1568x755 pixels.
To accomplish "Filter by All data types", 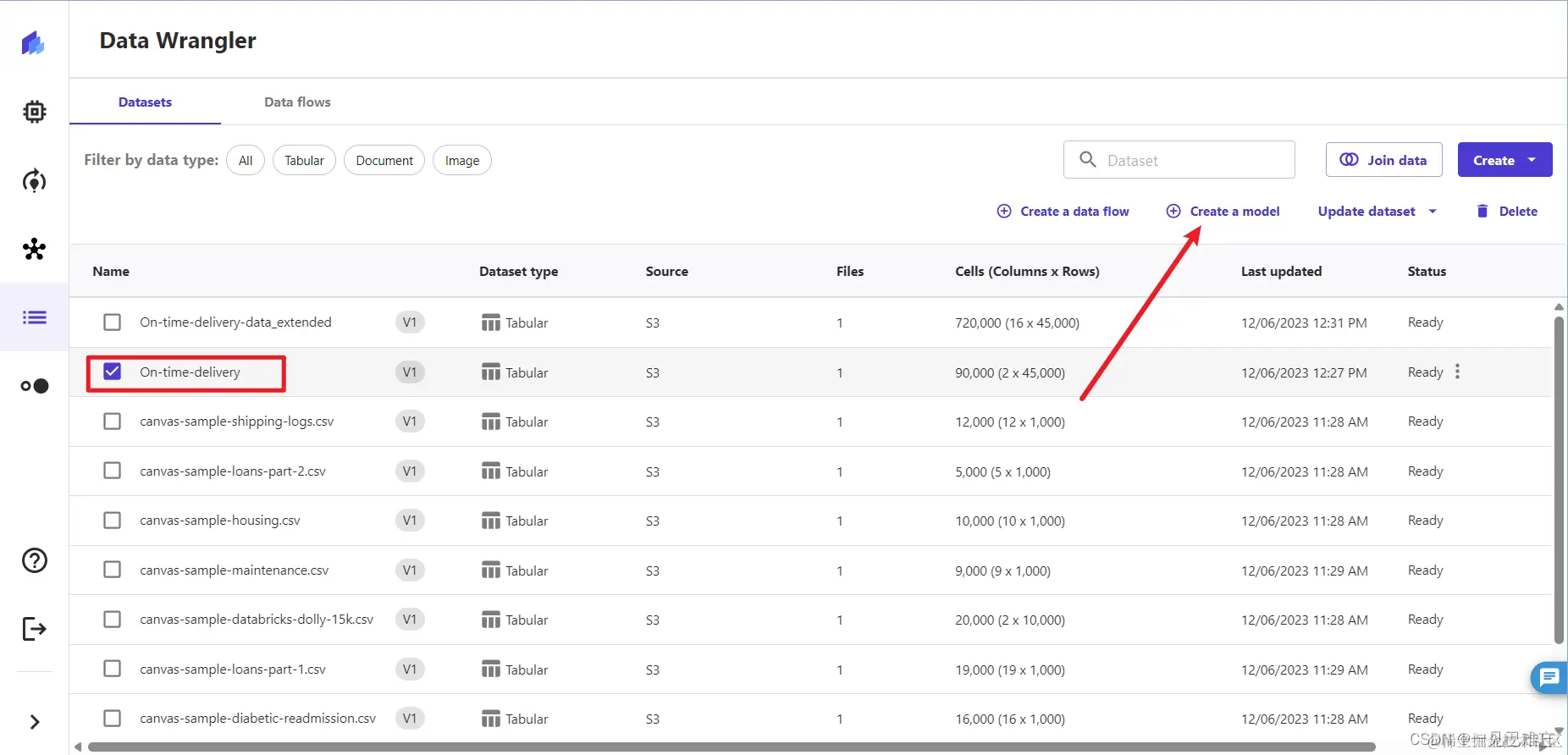I will [x=246, y=160].
